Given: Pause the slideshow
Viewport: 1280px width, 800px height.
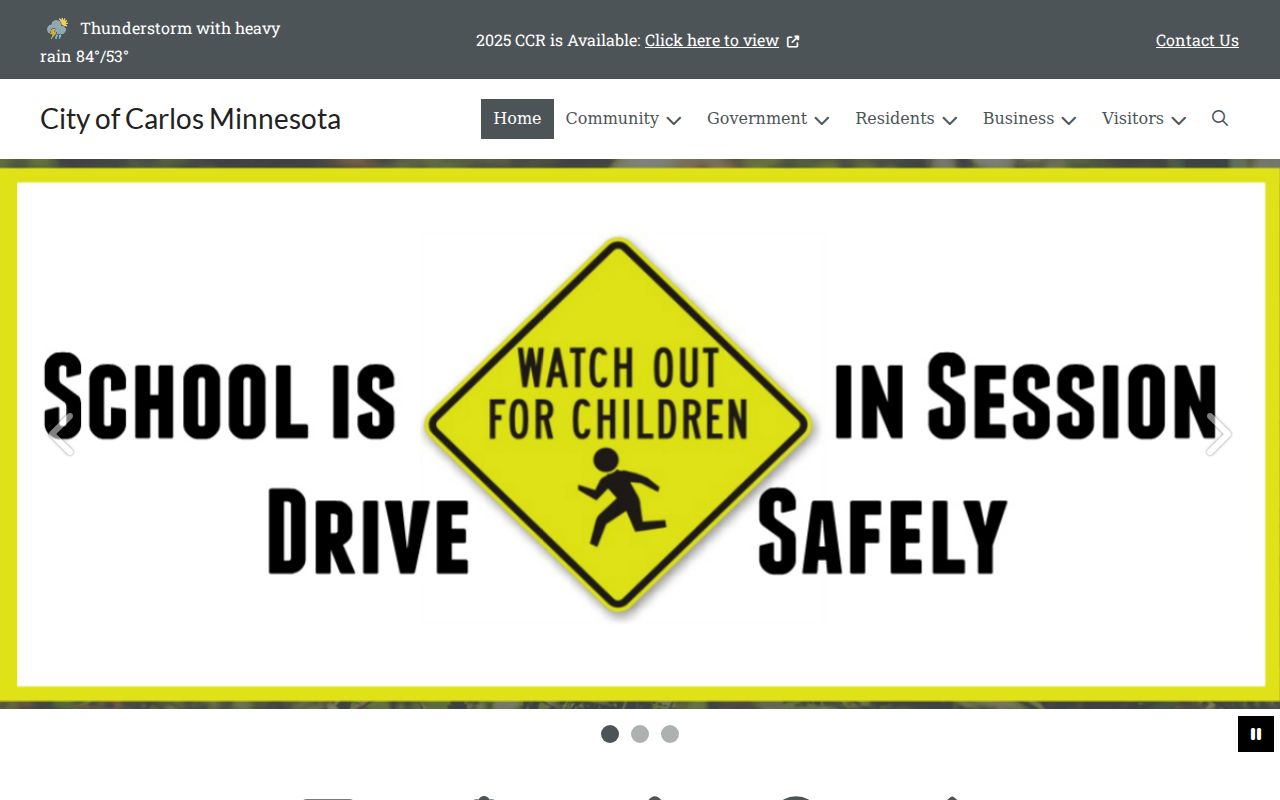Looking at the screenshot, I should 1256,734.
